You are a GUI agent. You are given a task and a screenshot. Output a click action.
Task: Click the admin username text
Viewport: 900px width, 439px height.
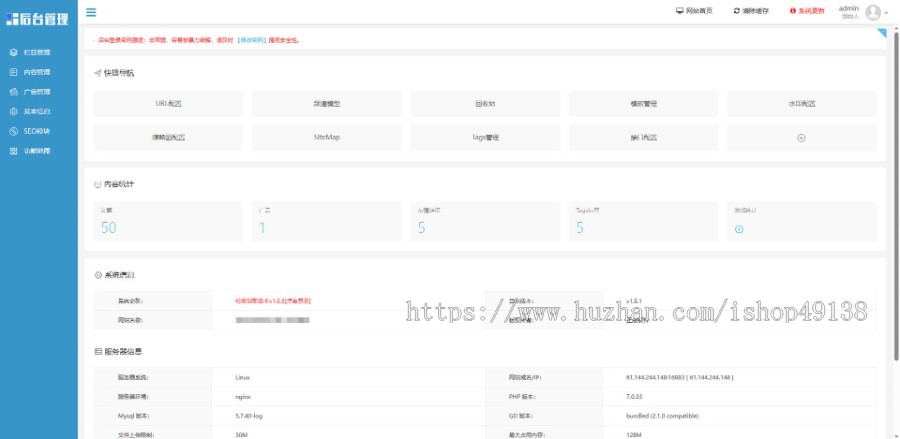click(849, 8)
